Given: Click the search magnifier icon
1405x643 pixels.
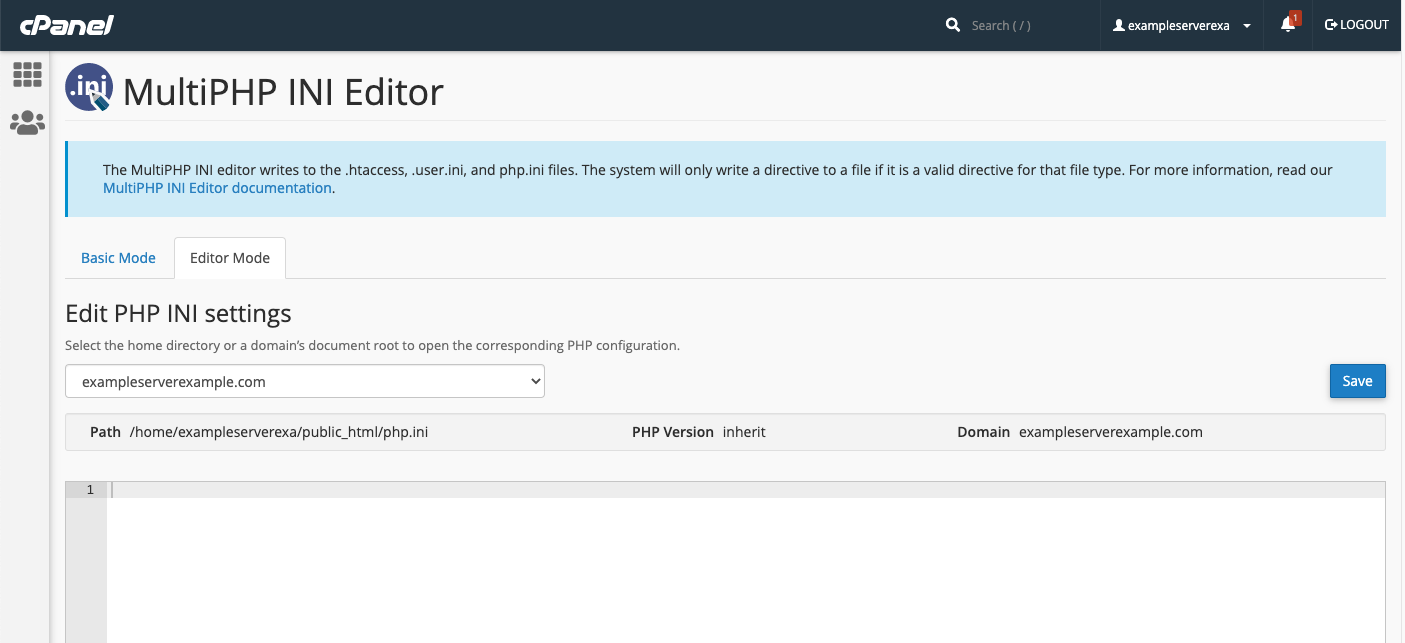Looking at the screenshot, I should pos(953,25).
